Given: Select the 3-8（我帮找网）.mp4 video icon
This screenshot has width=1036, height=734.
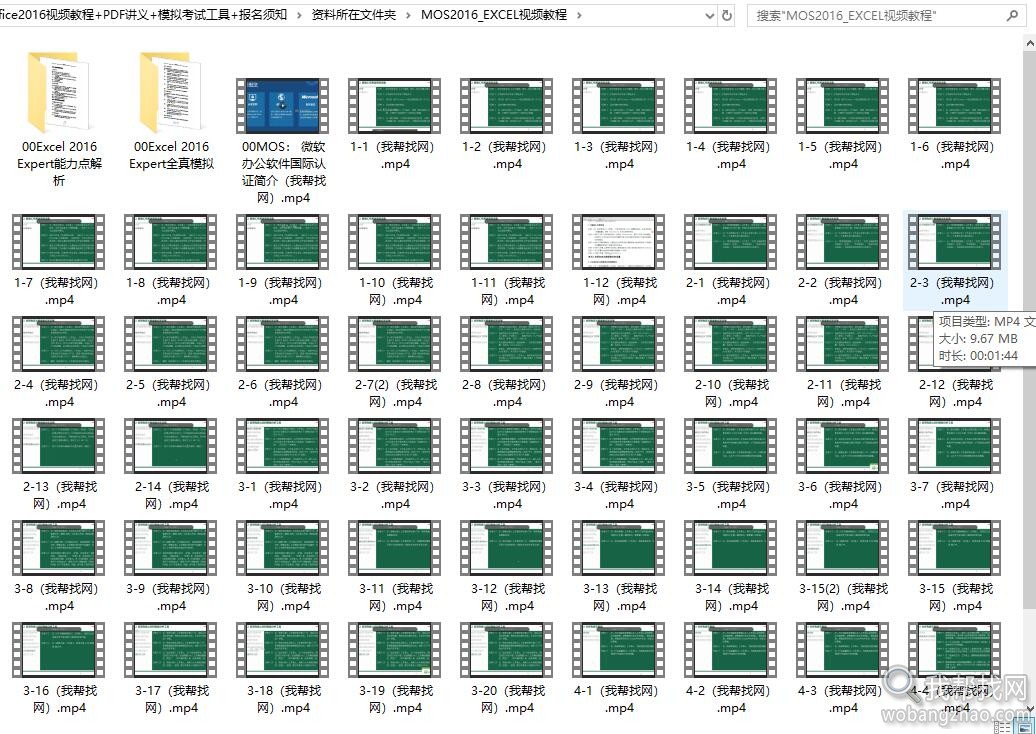Looking at the screenshot, I should [59, 548].
